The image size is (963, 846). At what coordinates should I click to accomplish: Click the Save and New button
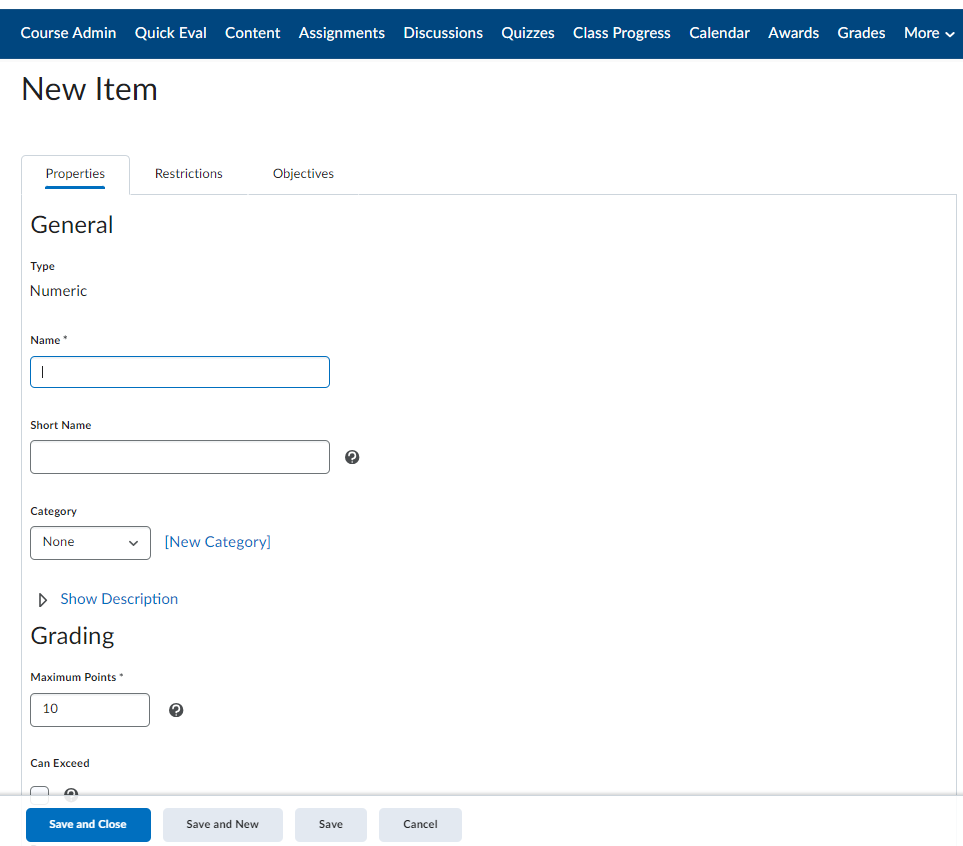222,825
